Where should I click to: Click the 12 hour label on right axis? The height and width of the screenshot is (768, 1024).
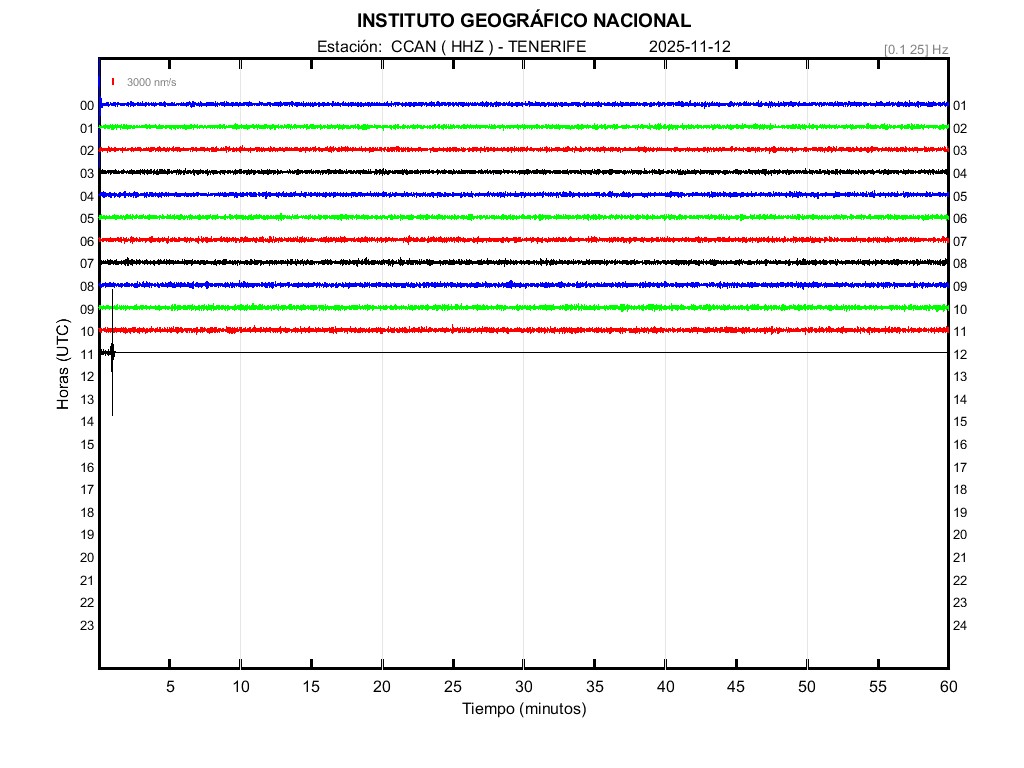pos(960,355)
